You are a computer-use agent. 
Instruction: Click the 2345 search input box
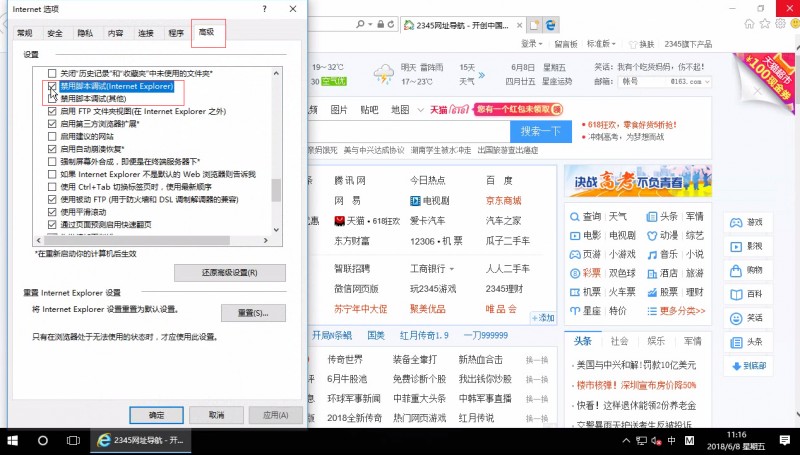(408, 132)
